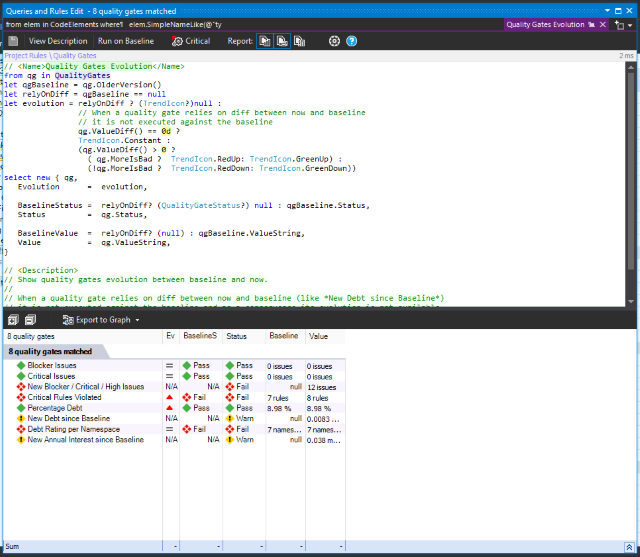Sort by Status column header

point(244,336)
